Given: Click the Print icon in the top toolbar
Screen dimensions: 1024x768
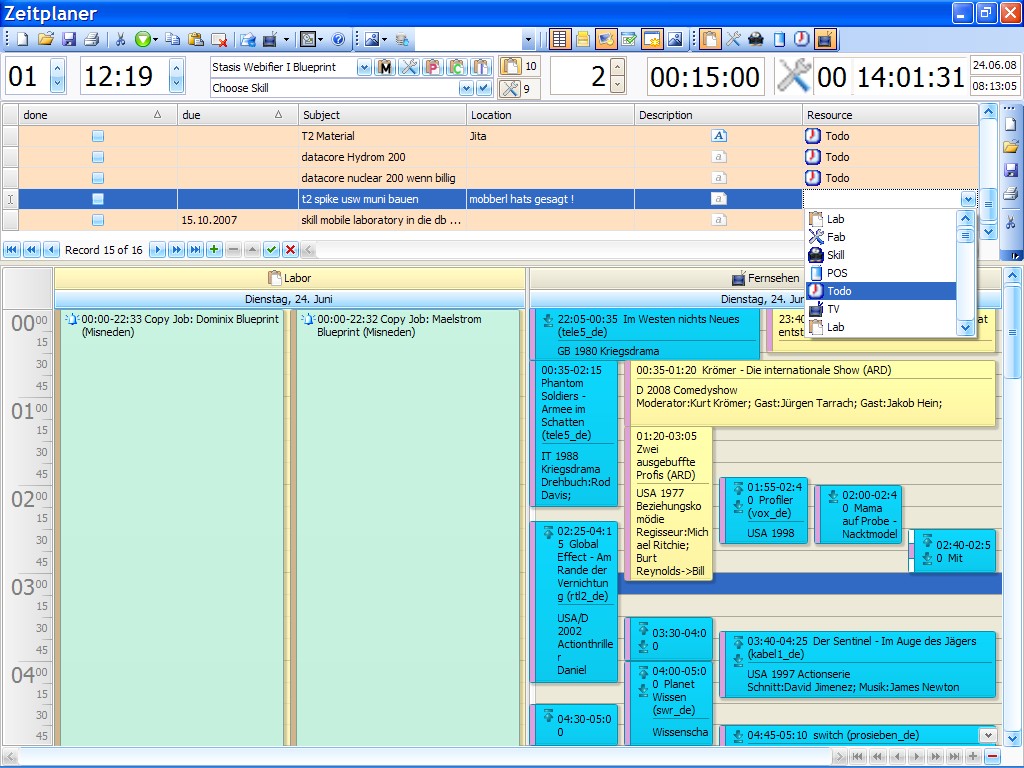Looking at the screenshot, I should point(91,40).
